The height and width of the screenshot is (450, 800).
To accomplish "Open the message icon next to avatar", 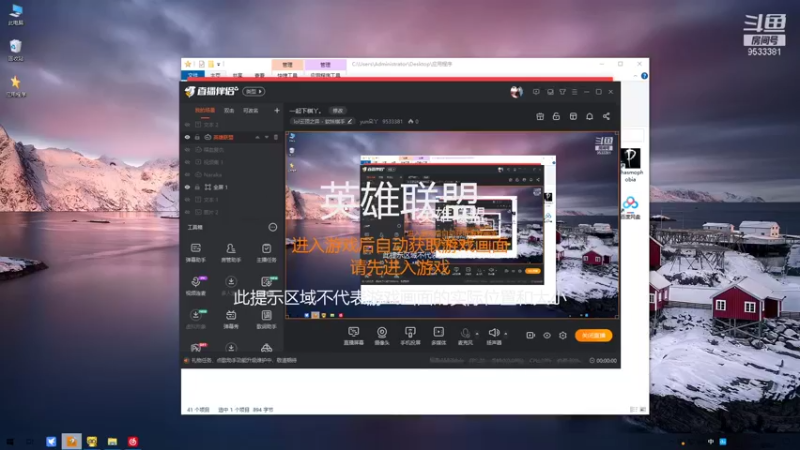I will 536,92.
